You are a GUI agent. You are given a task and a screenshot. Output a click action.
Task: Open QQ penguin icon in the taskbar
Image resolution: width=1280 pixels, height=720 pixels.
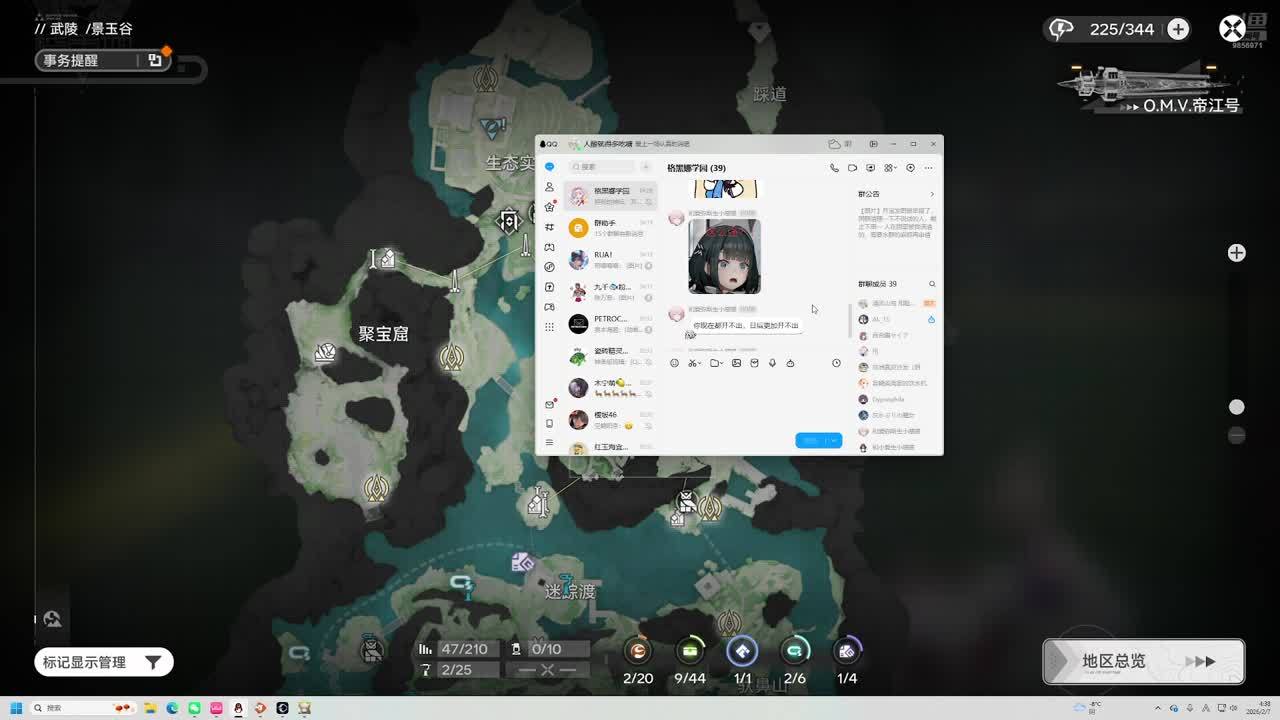238,708
